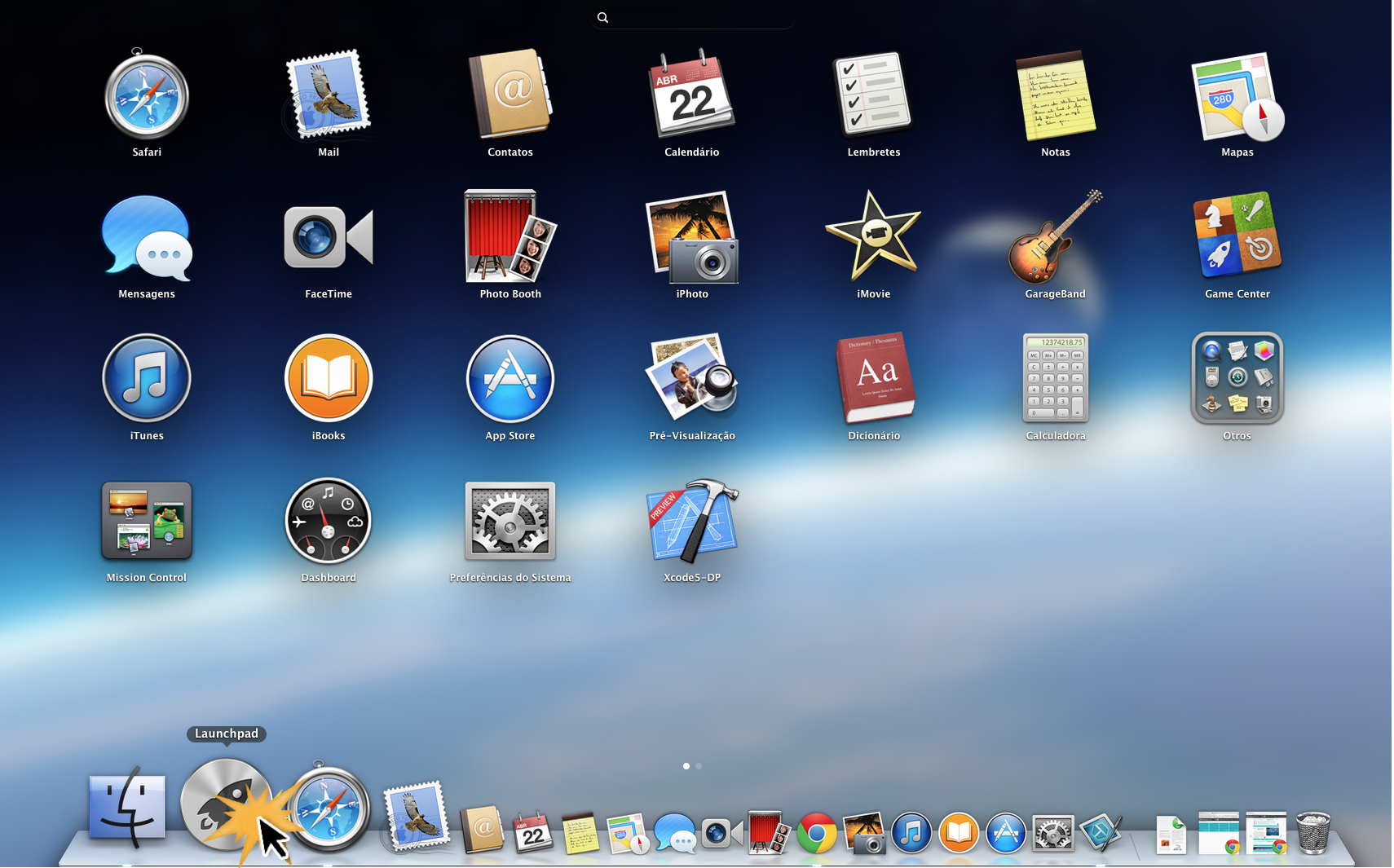Image resolution: width=1394 pixels, height=868 pixels.
Task: Launch the Mapas app in Launchpad
Action: tap(1237, 96)
